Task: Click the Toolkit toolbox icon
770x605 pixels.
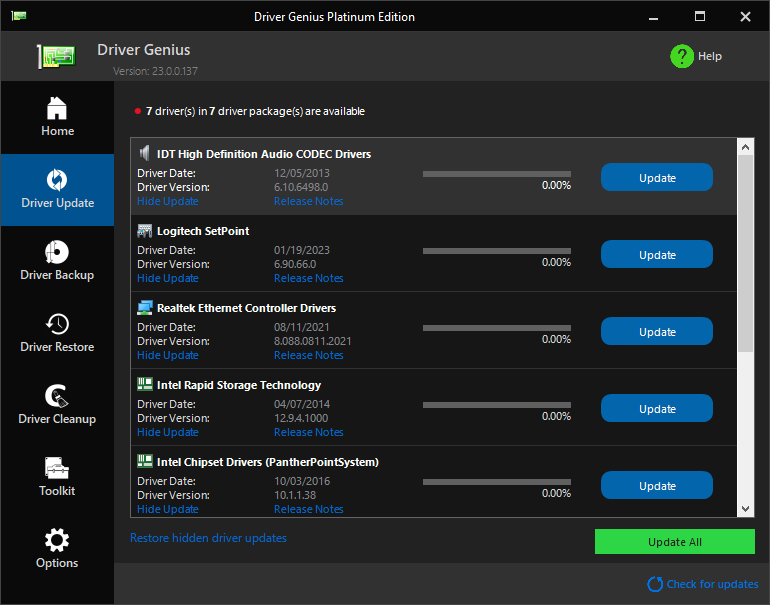Action: click(x=57, y=468)
